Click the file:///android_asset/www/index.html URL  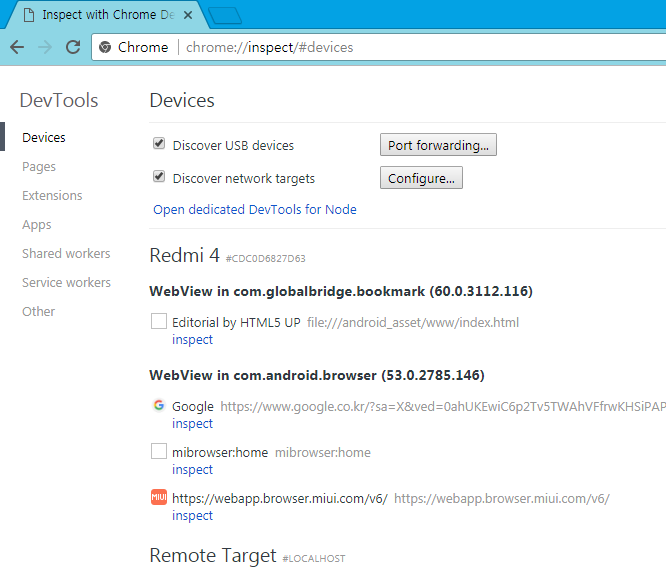tap(413, 322)
